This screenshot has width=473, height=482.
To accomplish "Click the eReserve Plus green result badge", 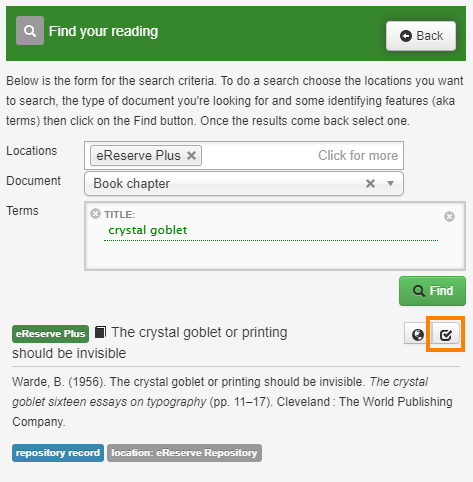I will (50, 334).
